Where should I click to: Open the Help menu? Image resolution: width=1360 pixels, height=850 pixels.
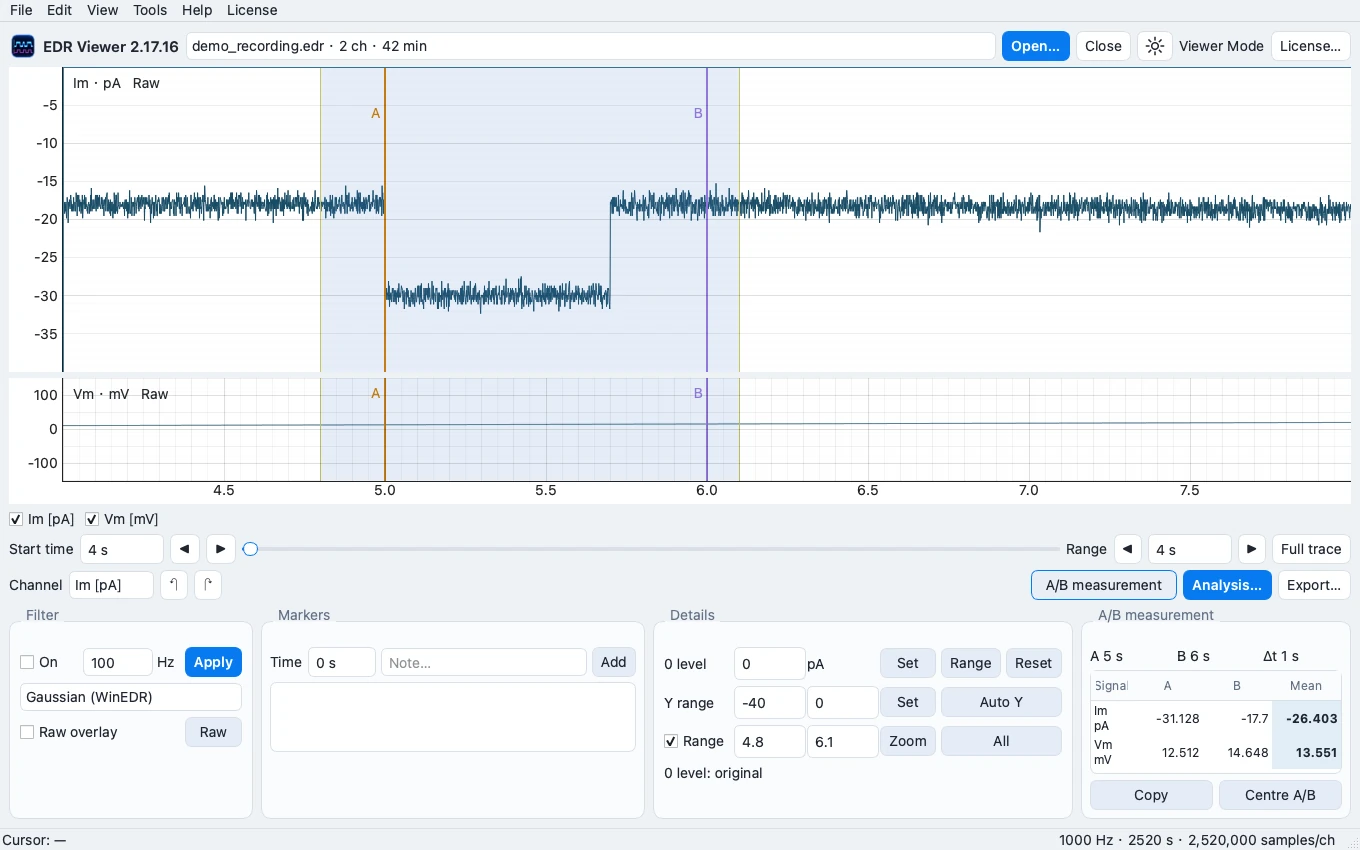197,10
